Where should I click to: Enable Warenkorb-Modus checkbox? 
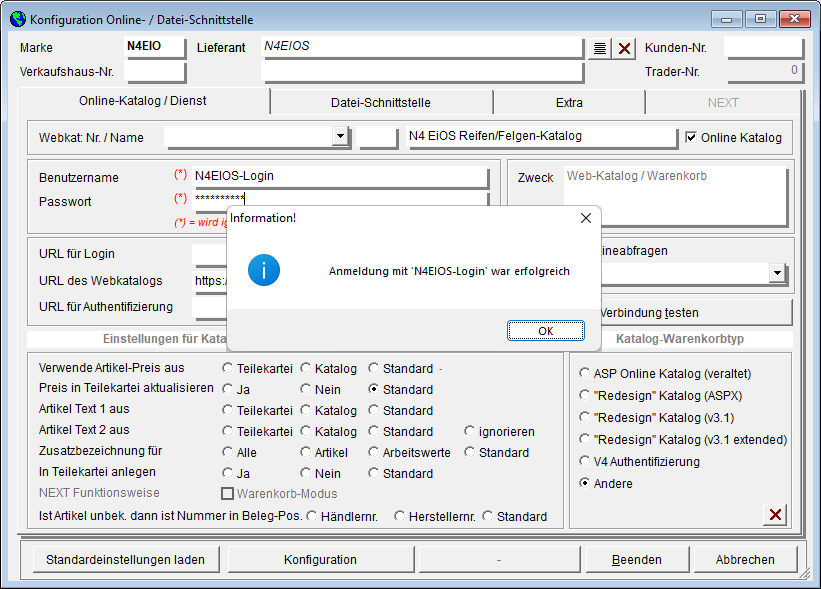tap(227, 493)
